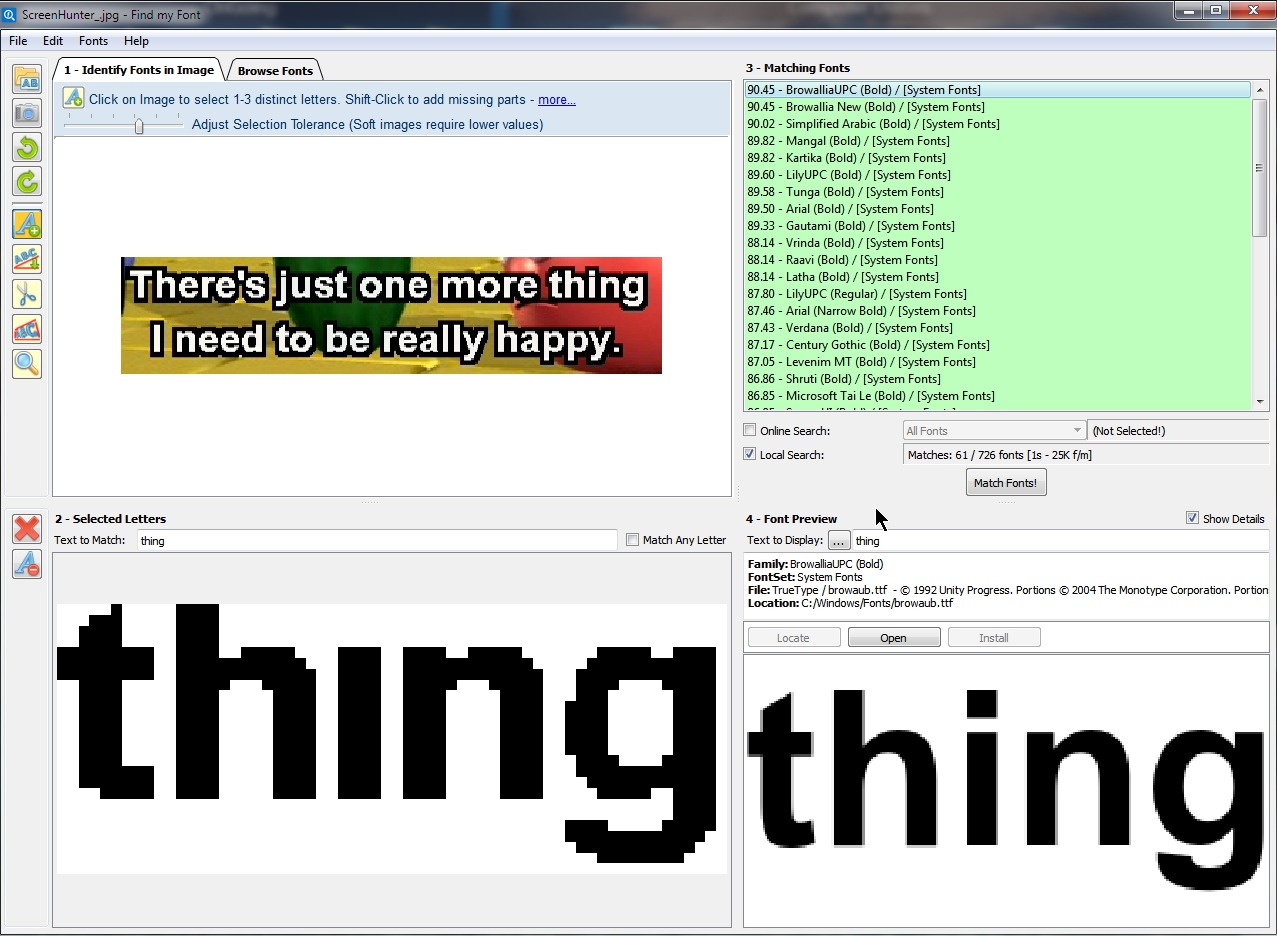Clear all selected letters with red X

click(x=27, y=529)
